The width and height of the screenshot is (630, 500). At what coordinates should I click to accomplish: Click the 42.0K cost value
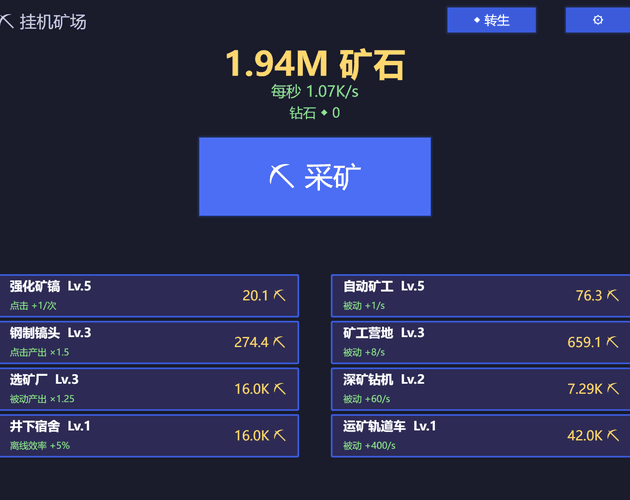(585, 436)
